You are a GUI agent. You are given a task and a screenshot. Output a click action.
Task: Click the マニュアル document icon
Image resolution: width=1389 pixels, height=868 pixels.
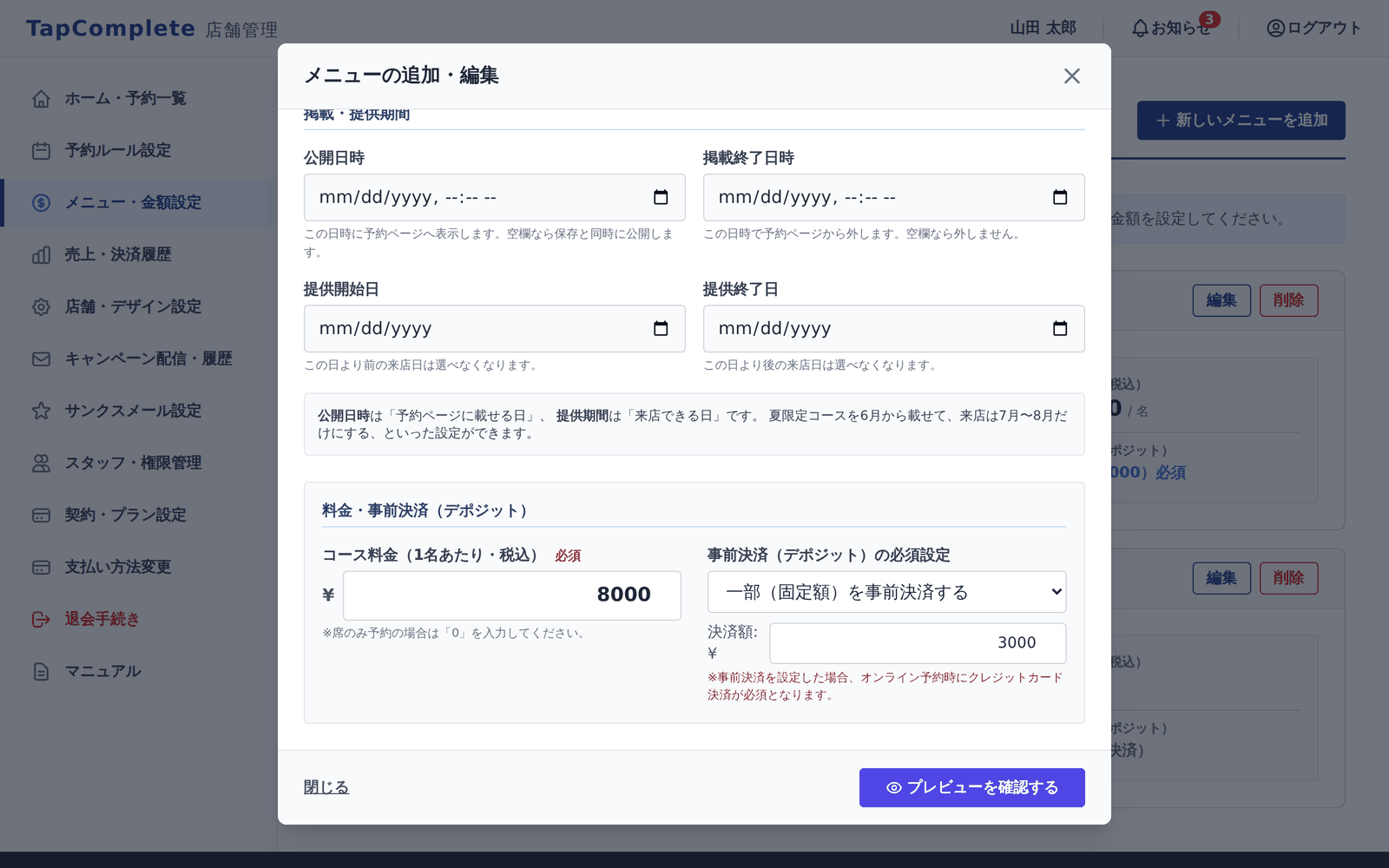41,671
